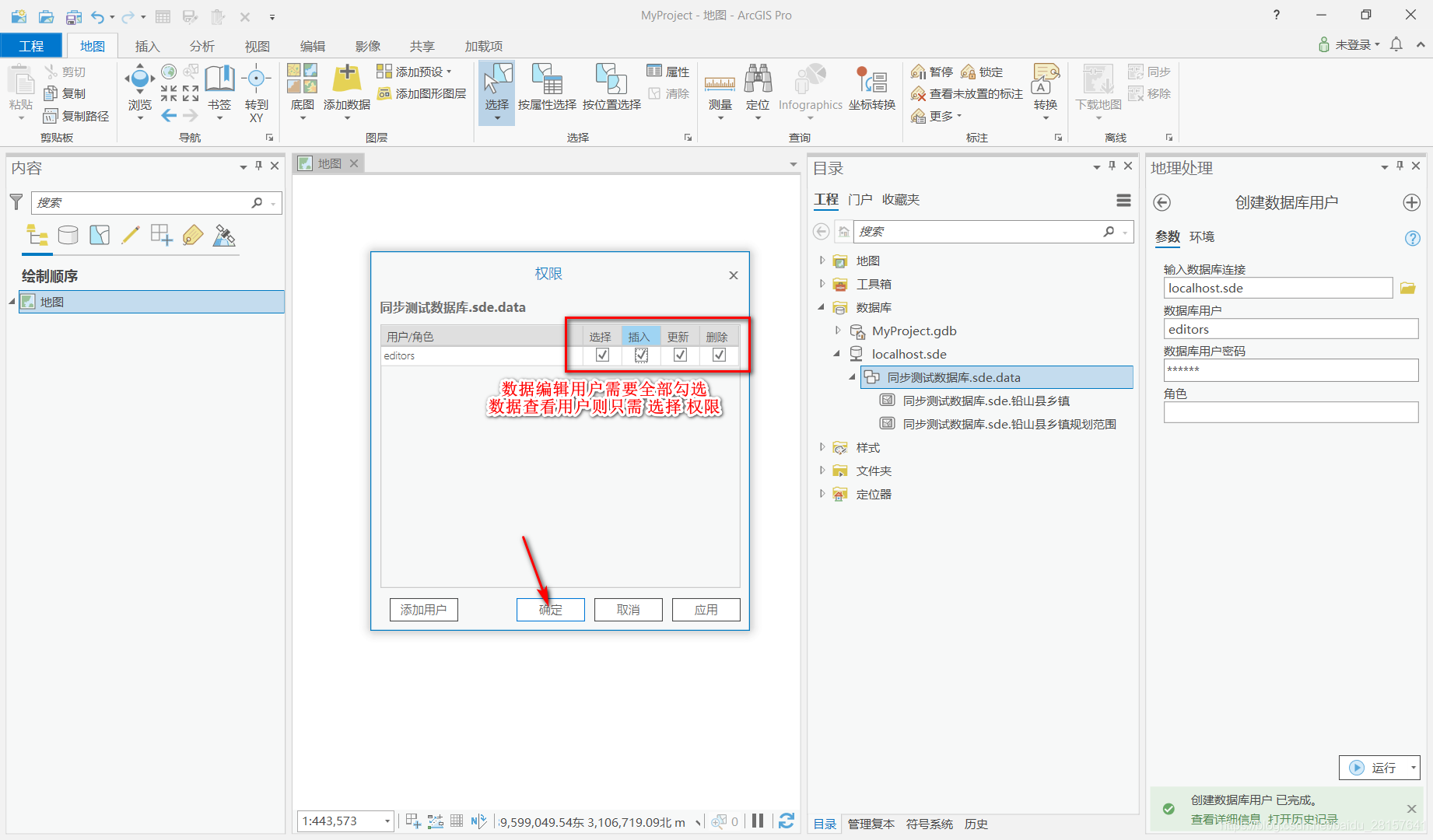
Task: Expand the 文件夹 node in Catalog
Action: coord(822,471)
